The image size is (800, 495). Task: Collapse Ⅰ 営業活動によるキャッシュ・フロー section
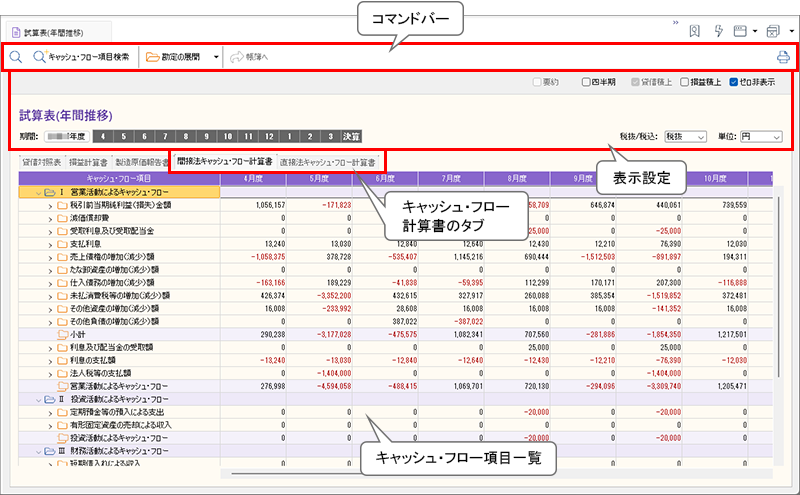pos(38,193)
